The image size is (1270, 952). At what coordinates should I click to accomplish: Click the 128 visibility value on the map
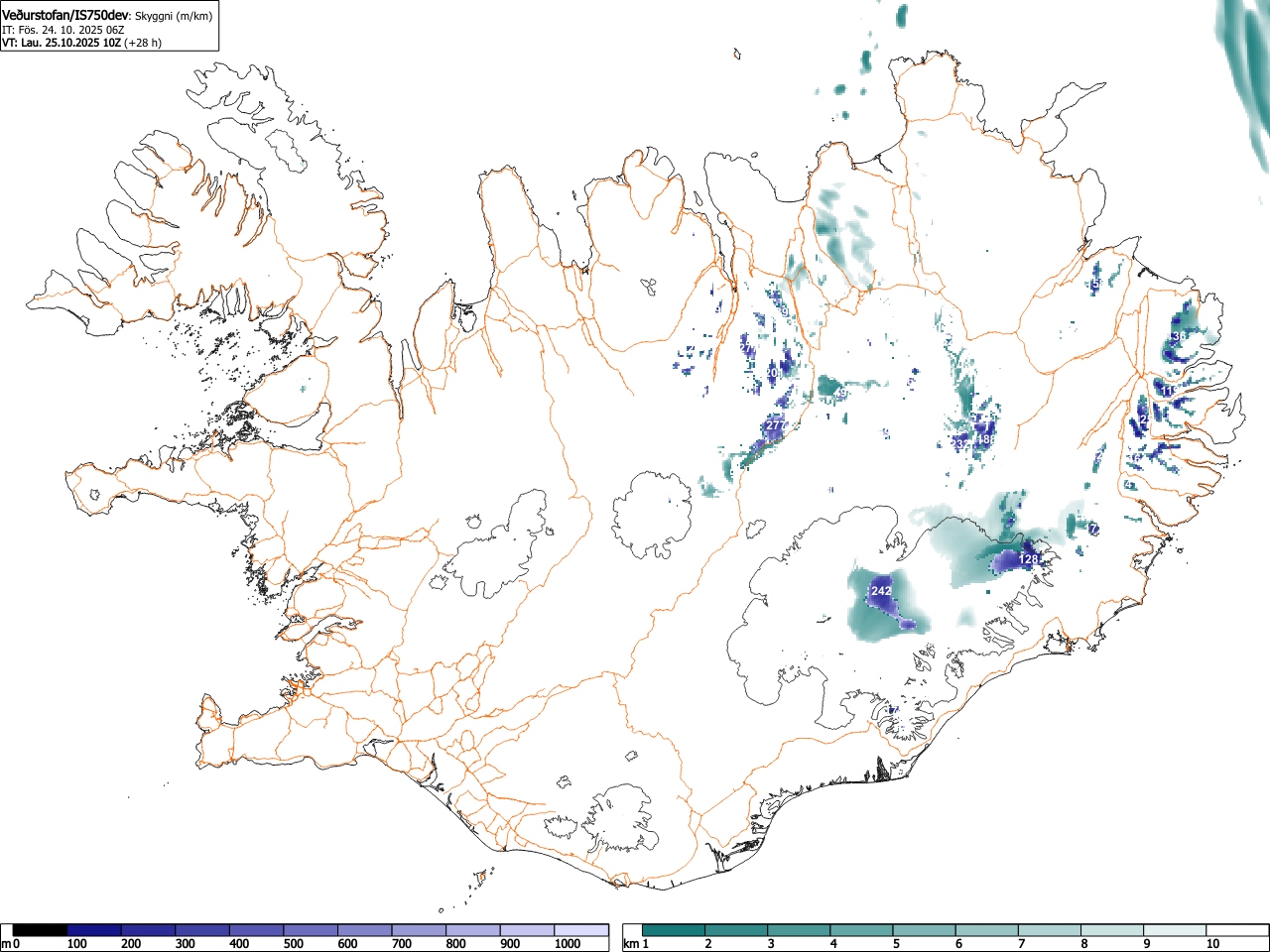point(1029,559)
